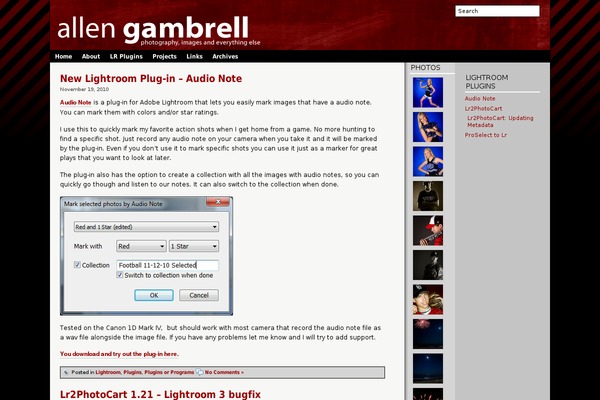Follow the bold Audio Note link in the first paragraph
The width and height of the screenshot is (600, 400).
pyautogui.click(x=75, y=103)
